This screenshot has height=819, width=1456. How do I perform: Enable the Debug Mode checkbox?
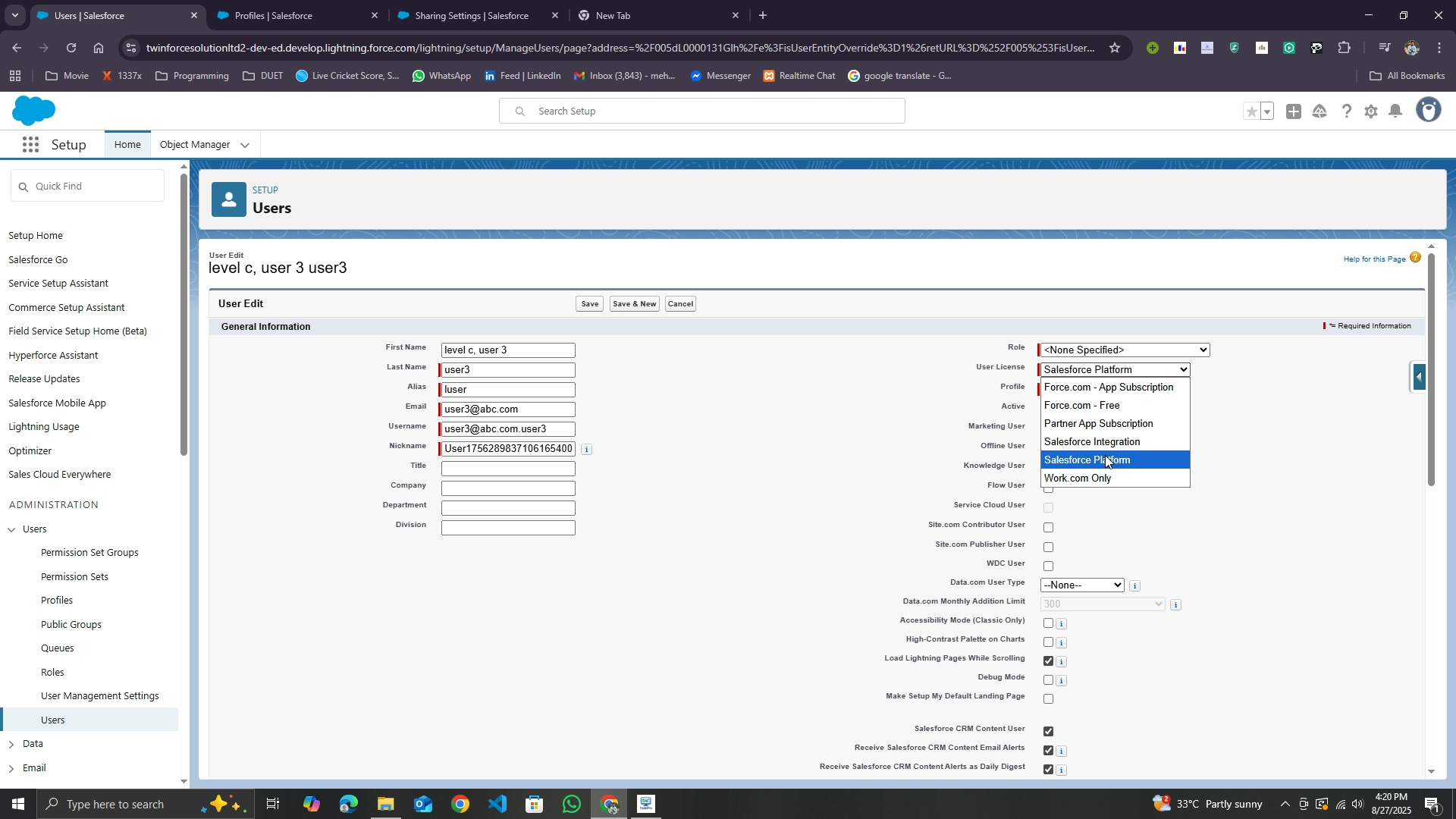point(1048,680)
